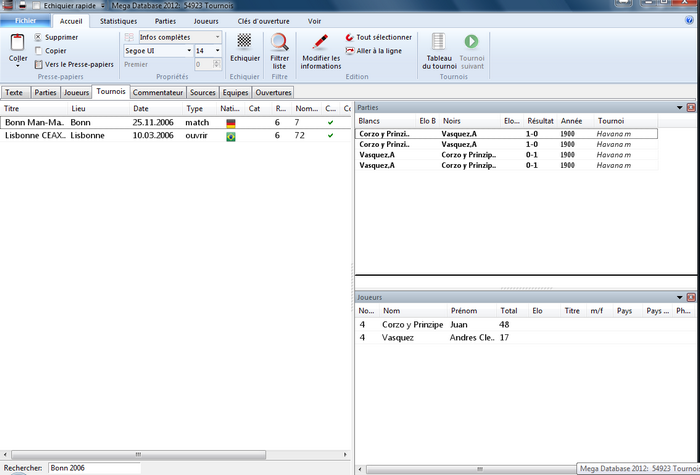Open quick access toolbar dropdown arrow
This screenshot has width=700, height=475.
pos(103,6)
